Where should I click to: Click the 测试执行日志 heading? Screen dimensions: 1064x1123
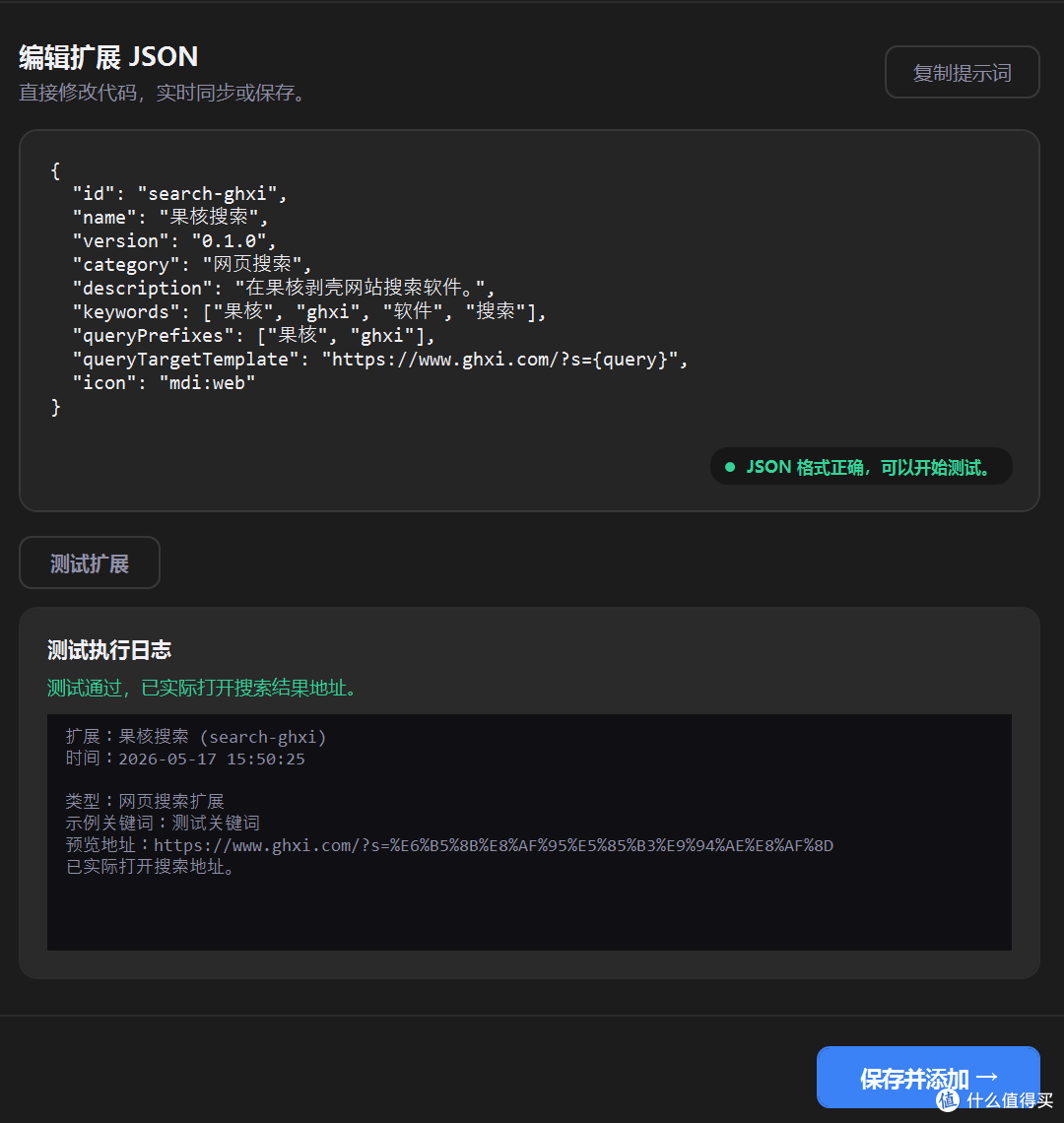pos(109,649)
